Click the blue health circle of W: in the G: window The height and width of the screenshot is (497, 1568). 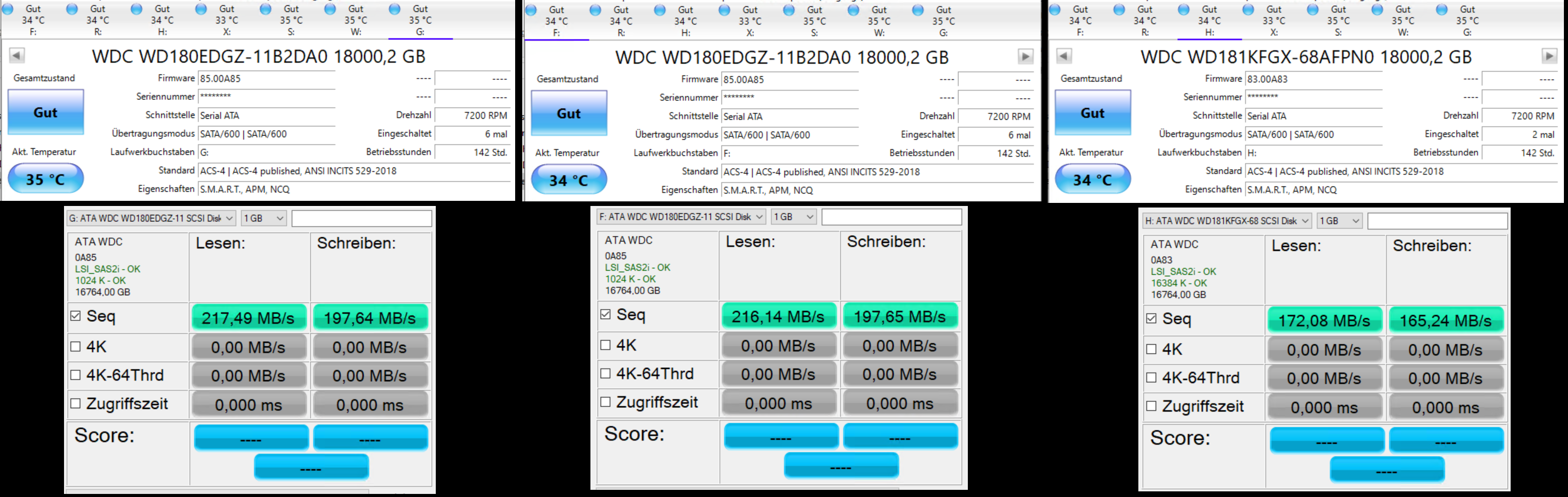click(330, 9)
